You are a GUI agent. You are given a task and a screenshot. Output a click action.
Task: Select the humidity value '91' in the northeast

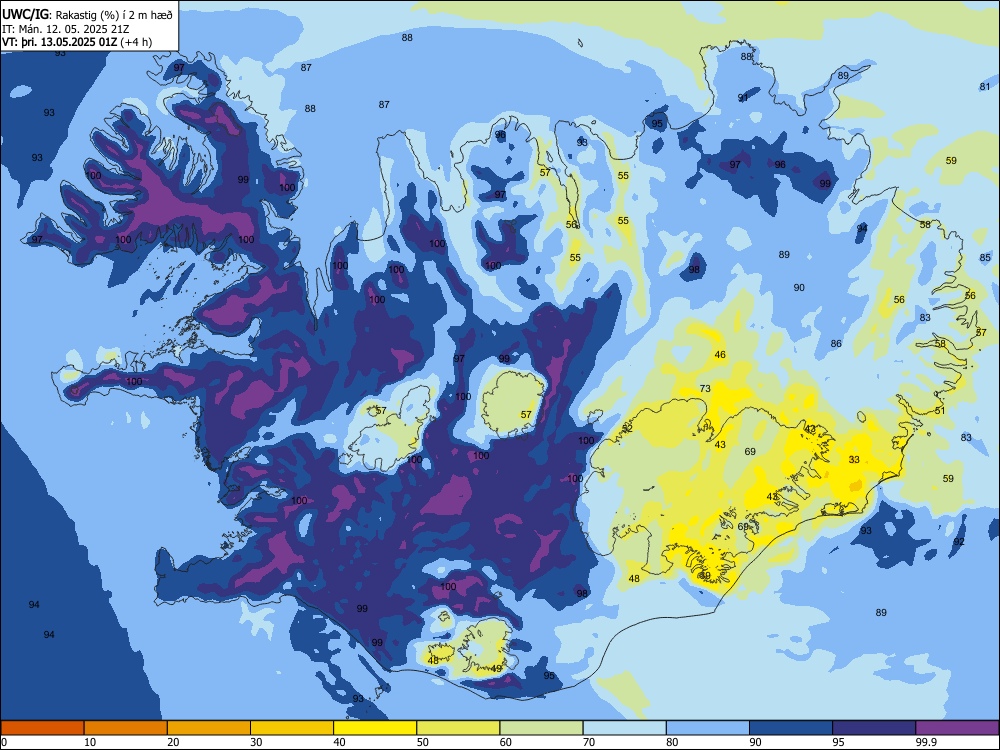pos(743,98)
